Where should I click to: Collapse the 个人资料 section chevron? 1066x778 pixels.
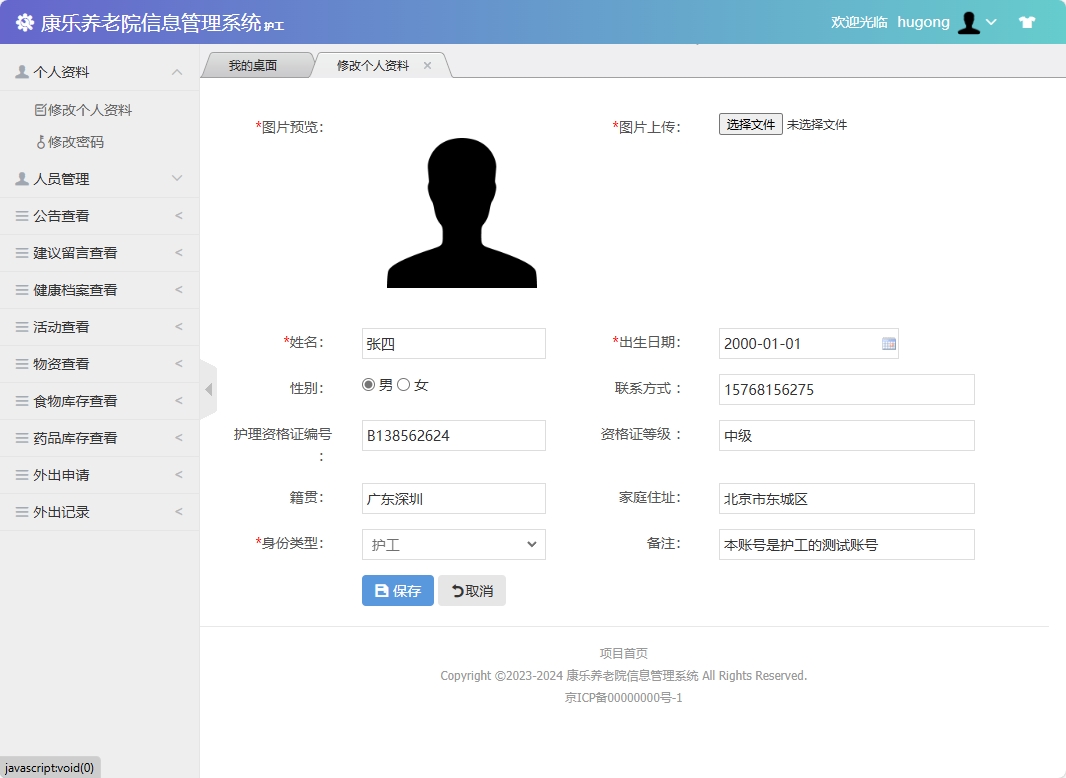pyautogui.click(x=177, y=71)
